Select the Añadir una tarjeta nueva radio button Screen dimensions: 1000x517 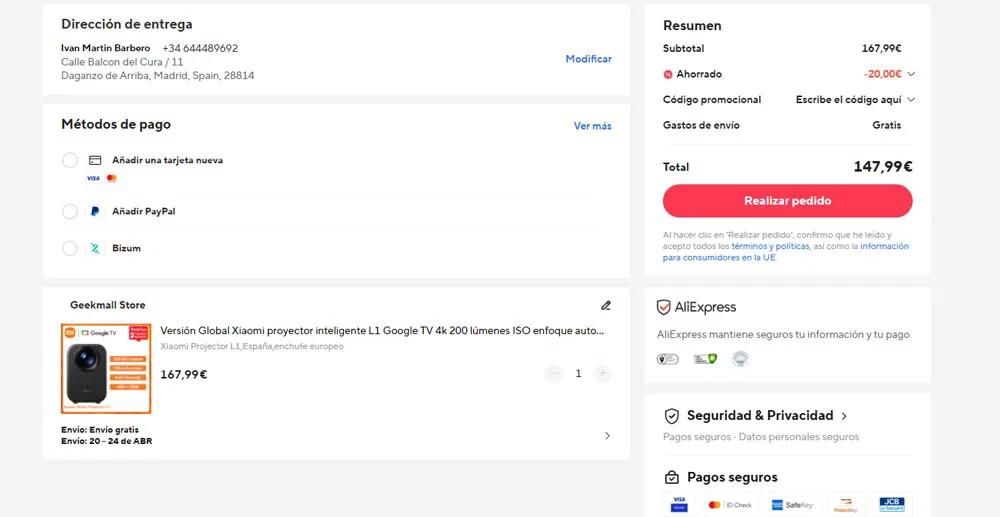tap(70, 160)
